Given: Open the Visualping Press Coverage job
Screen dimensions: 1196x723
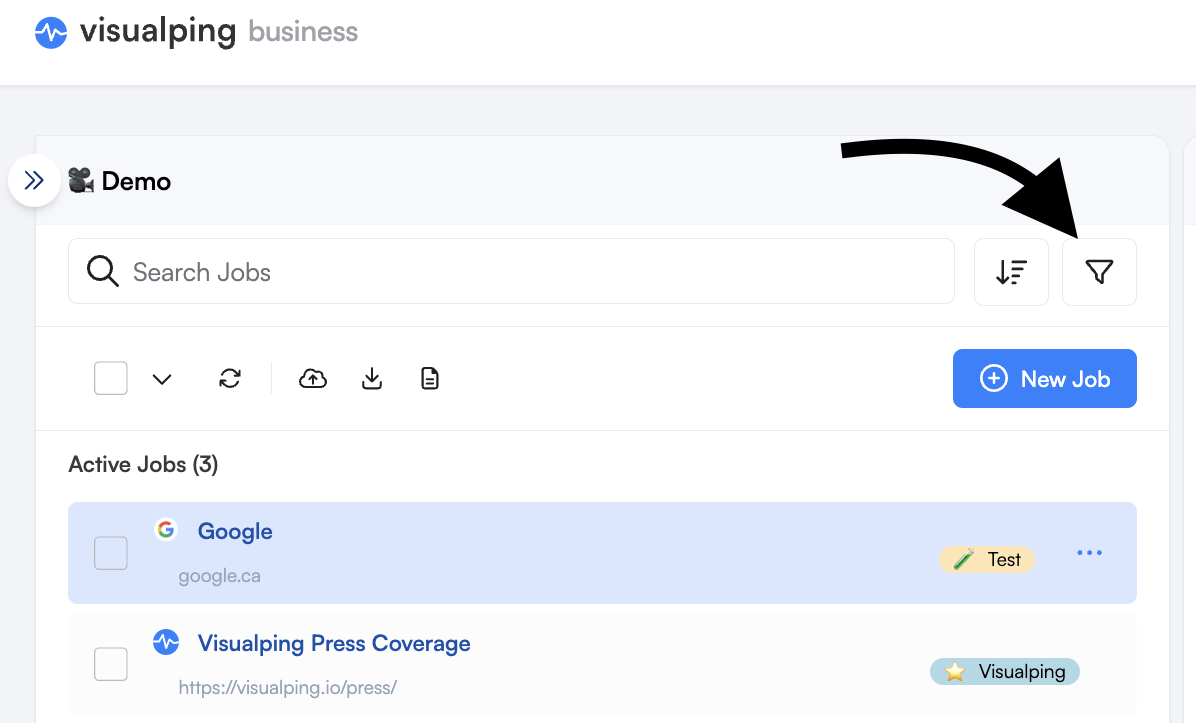Looking at the screenshot, I should pos(334,644).
